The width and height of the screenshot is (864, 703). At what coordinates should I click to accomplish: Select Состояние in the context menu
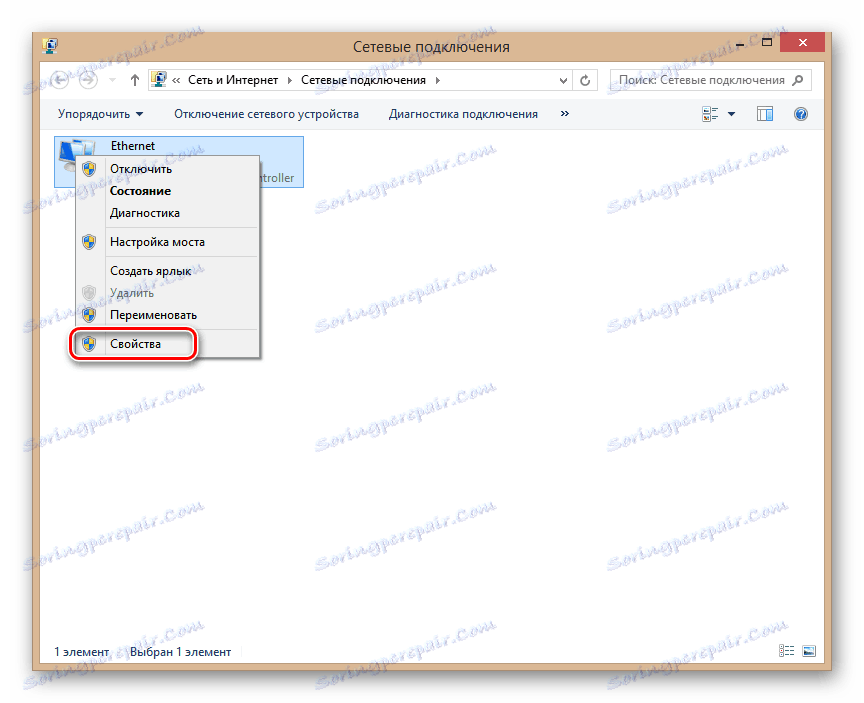143,190
